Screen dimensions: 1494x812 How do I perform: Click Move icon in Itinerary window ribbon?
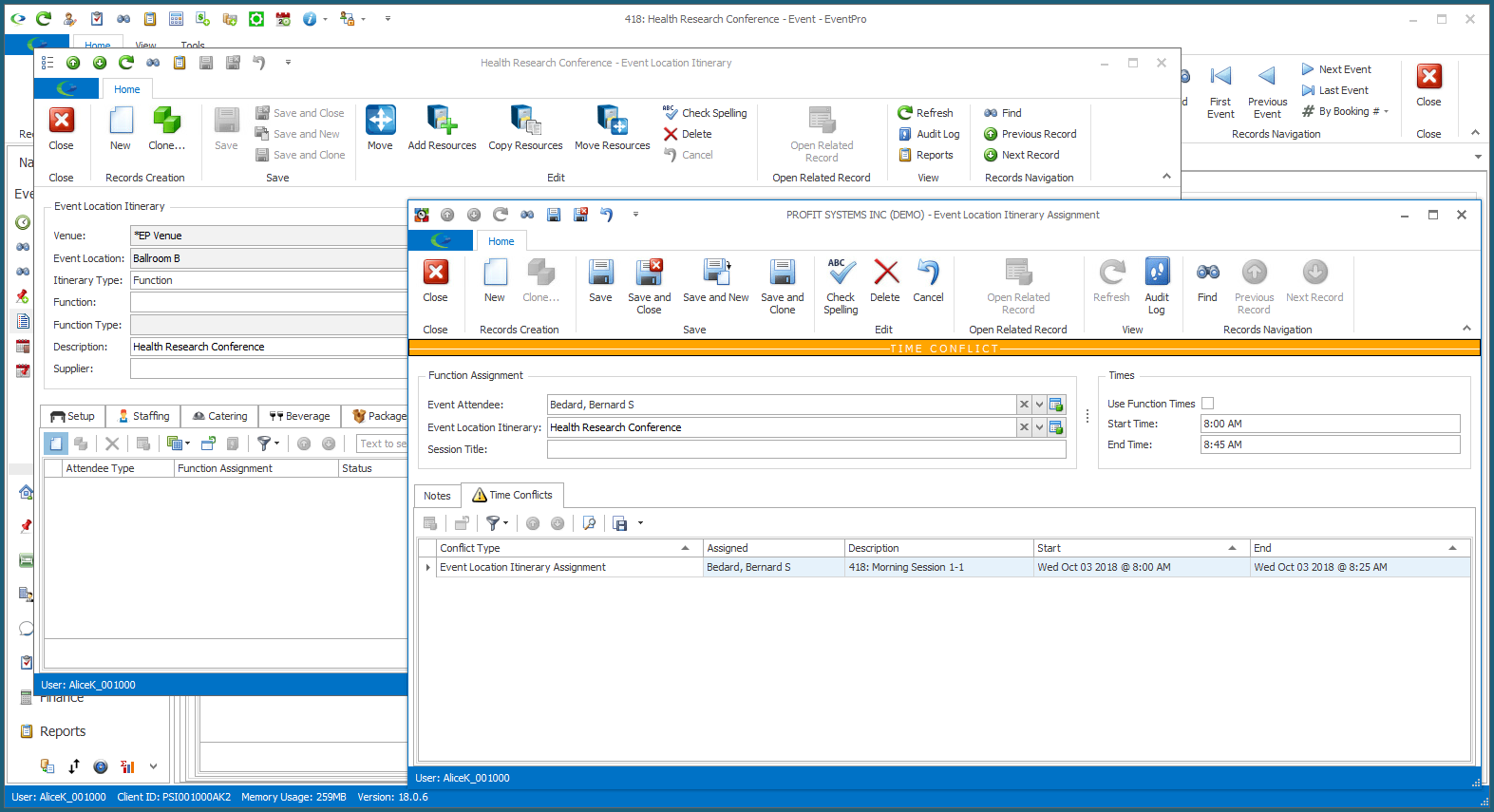pyautogui.click(x=381, y=128)
